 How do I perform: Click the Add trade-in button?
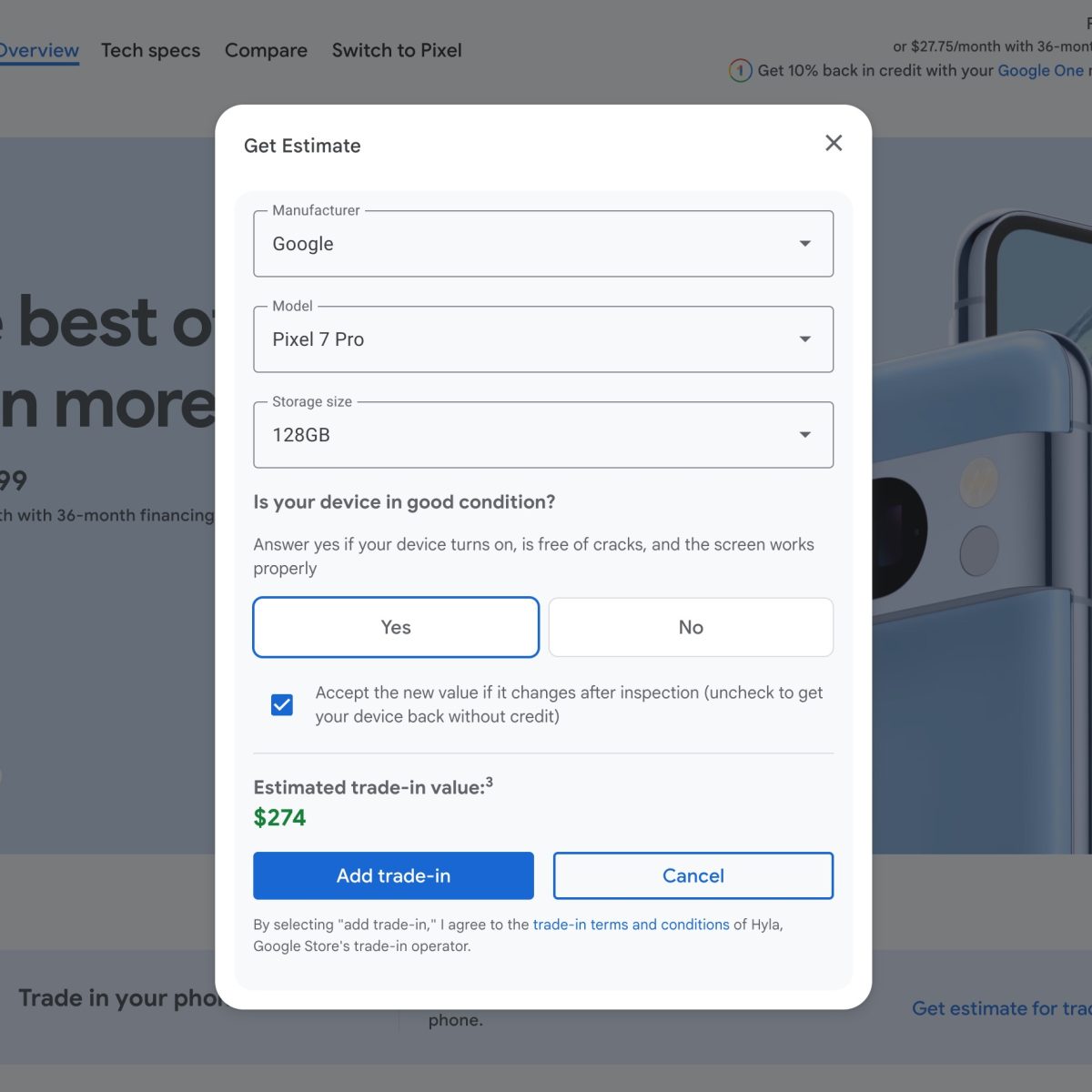393,875
